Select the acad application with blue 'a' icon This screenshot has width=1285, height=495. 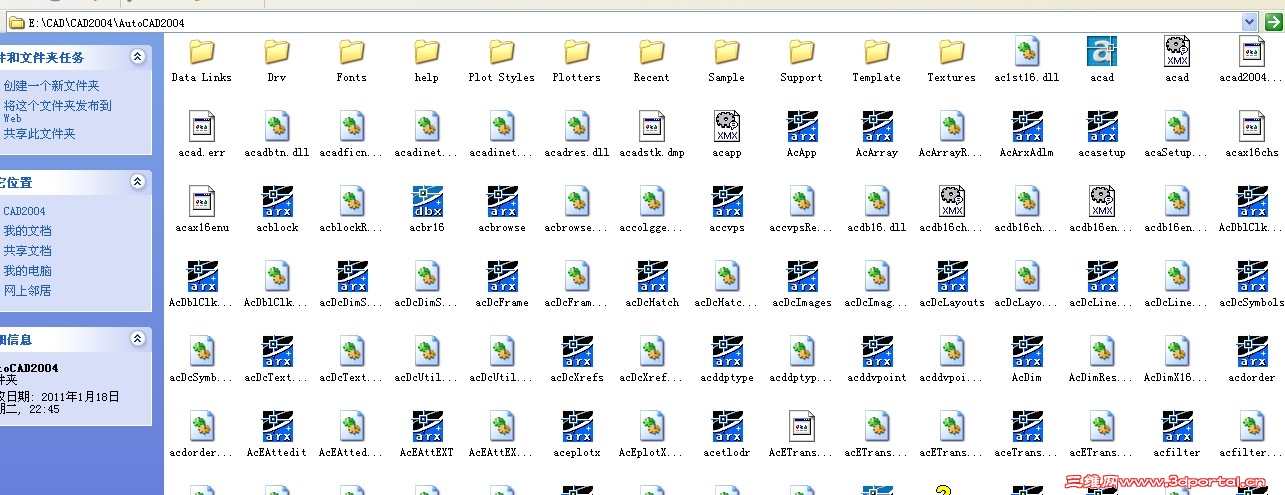[1102, 60]
